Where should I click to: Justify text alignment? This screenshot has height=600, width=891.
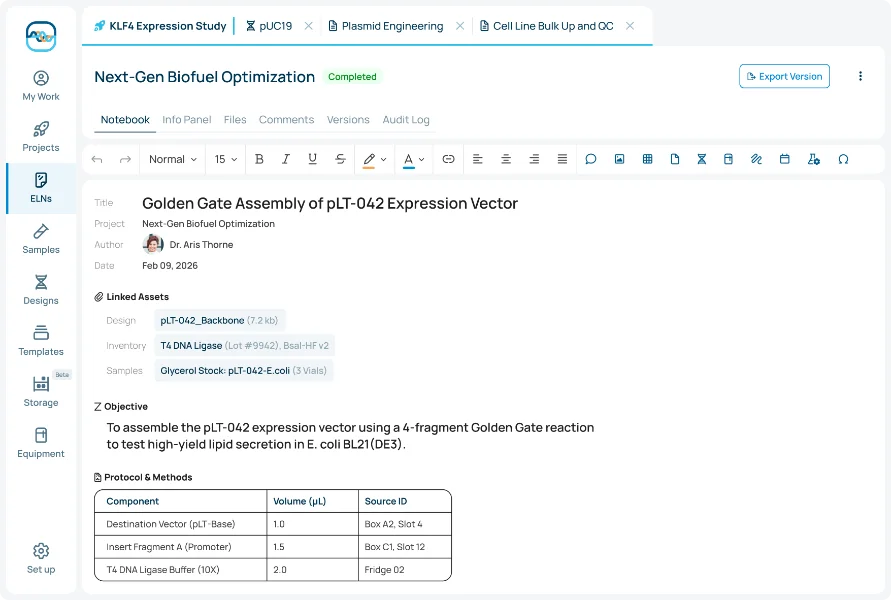pos(562,159)
